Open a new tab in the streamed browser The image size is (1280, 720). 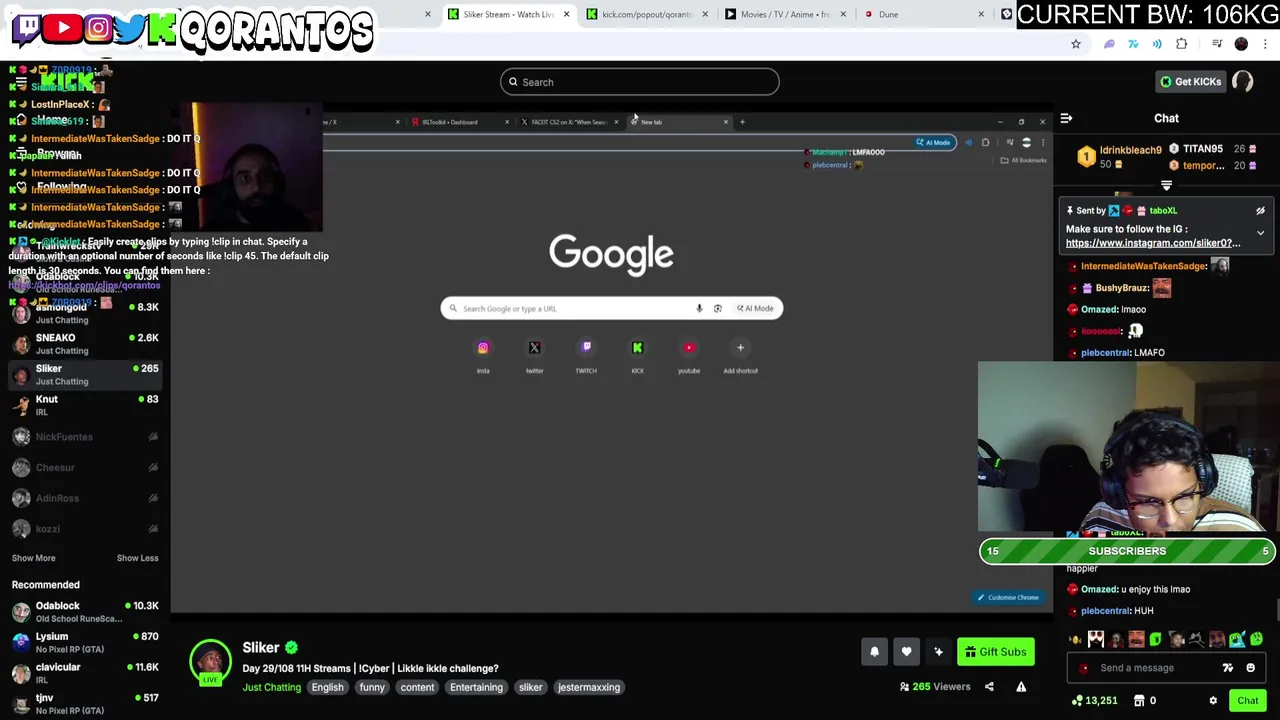[x=742, y=122]
